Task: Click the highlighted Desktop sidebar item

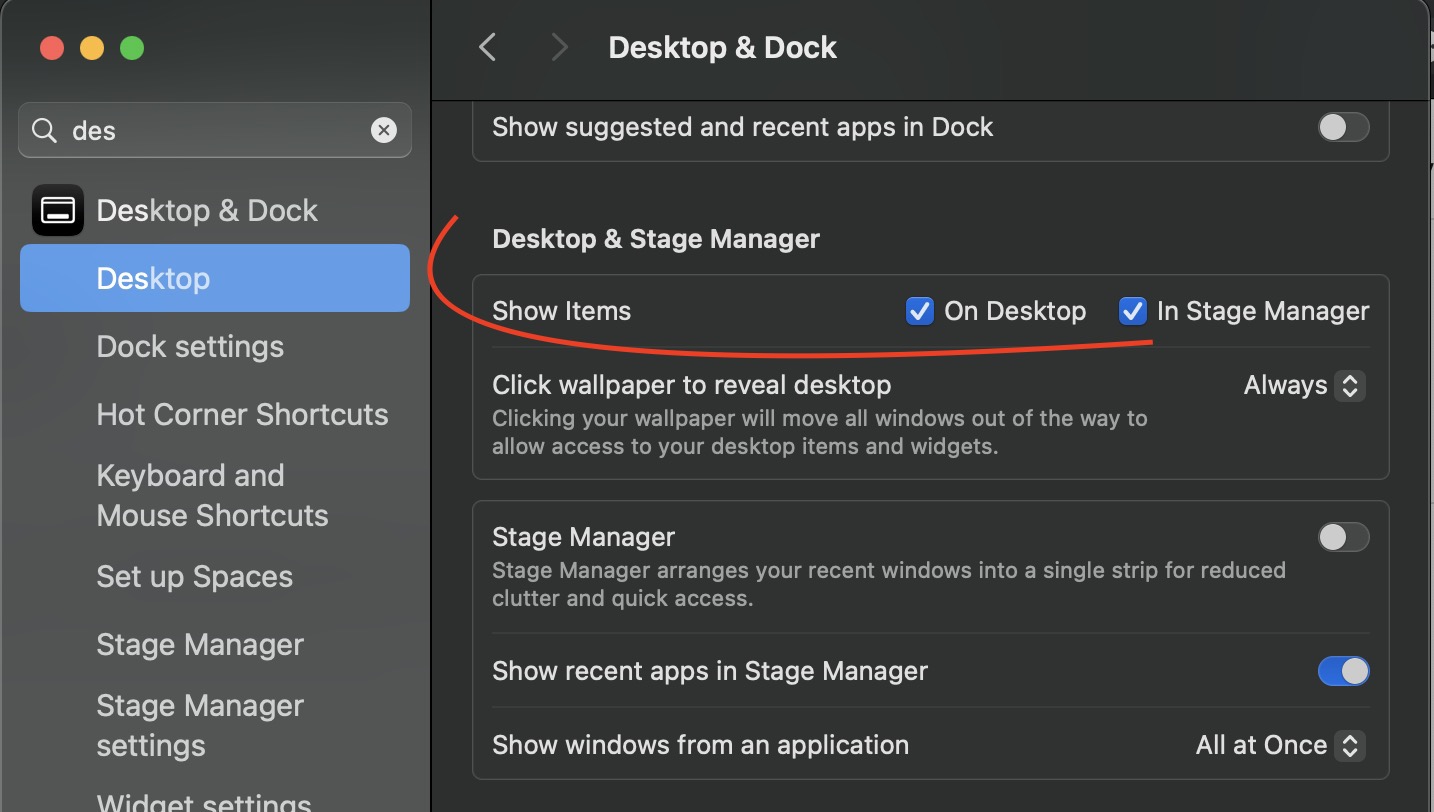Action: coord(215,278)
